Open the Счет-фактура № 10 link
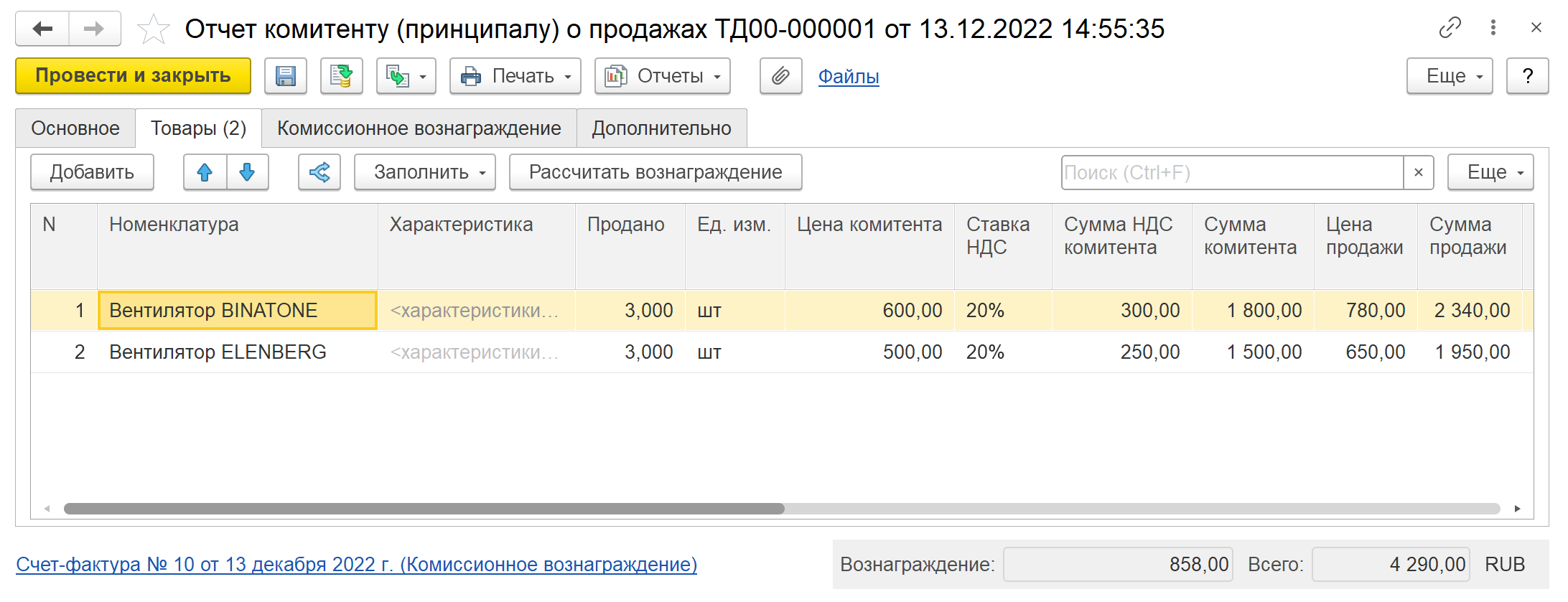 tap(356, 565)
